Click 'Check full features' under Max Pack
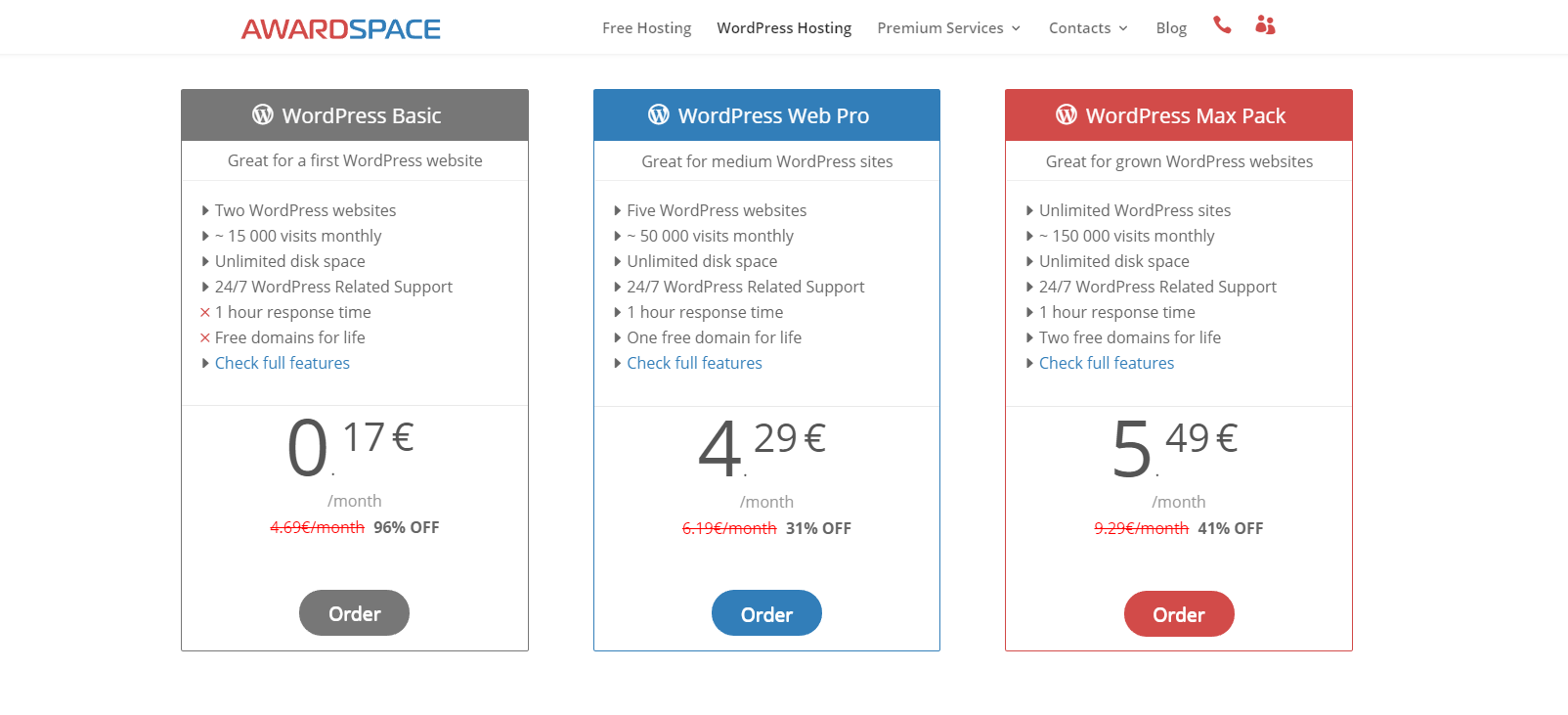 coord(1106,363)
